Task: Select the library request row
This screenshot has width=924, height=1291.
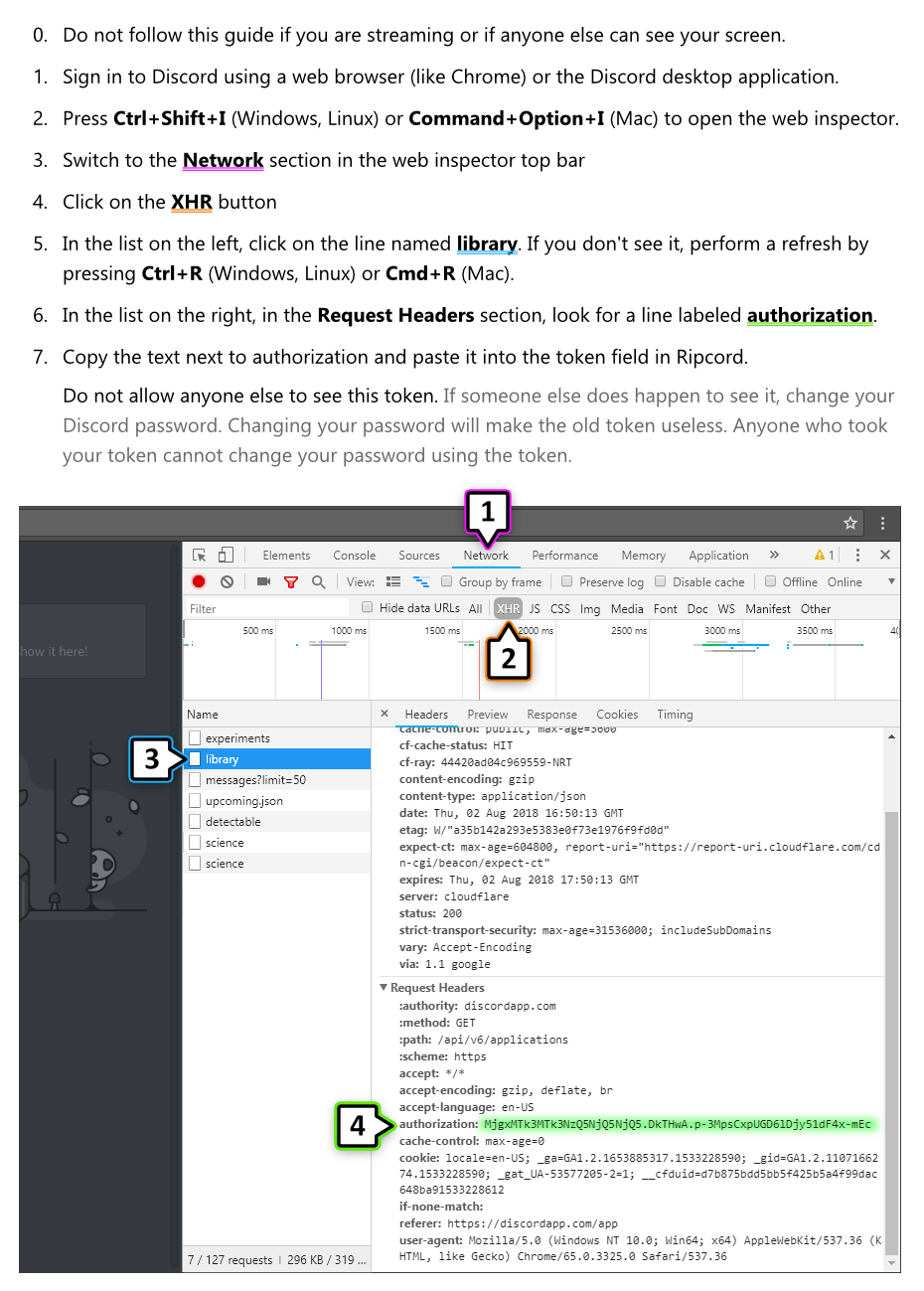Action: 277,759
